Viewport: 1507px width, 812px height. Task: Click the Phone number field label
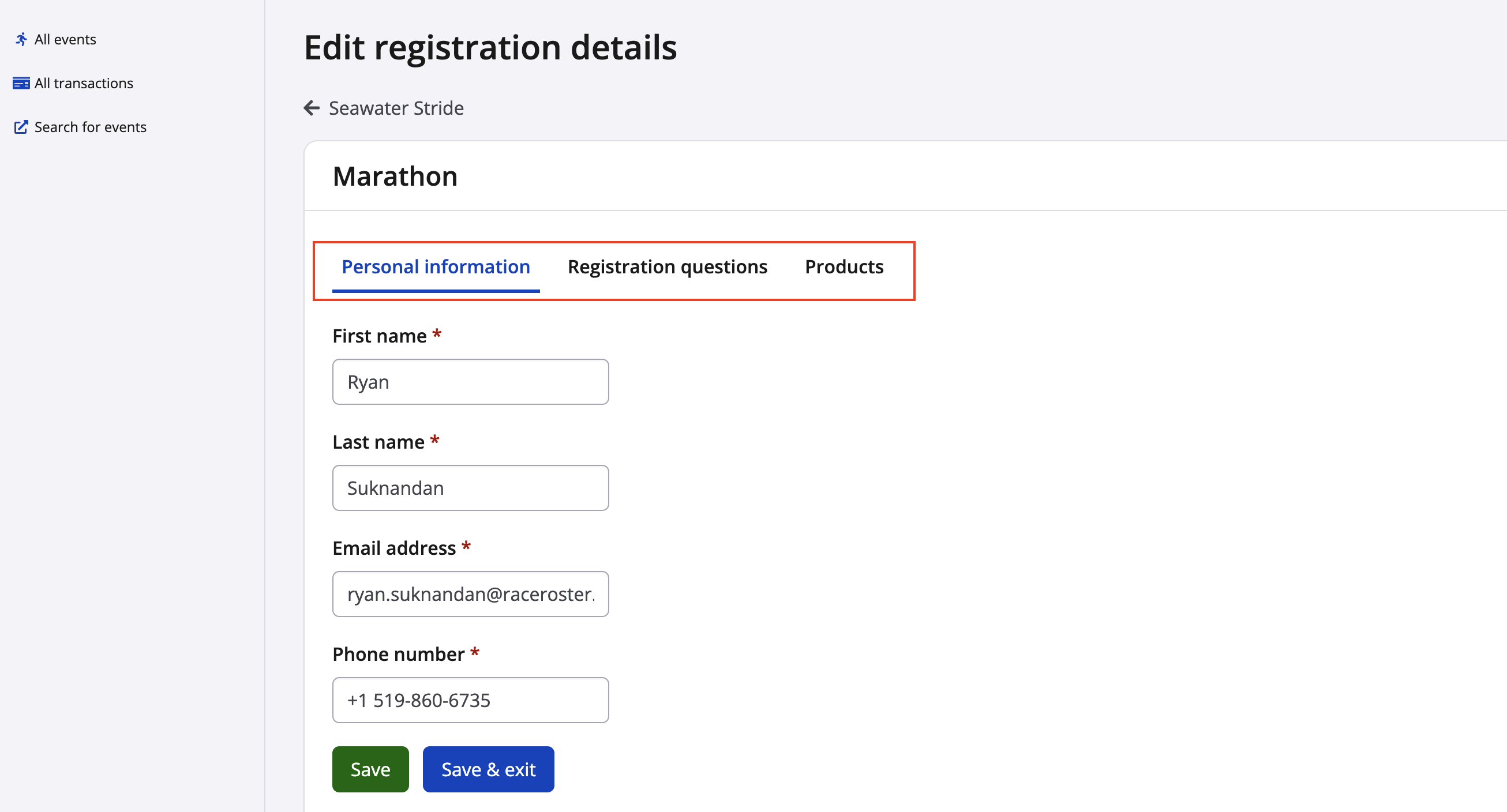398,654
